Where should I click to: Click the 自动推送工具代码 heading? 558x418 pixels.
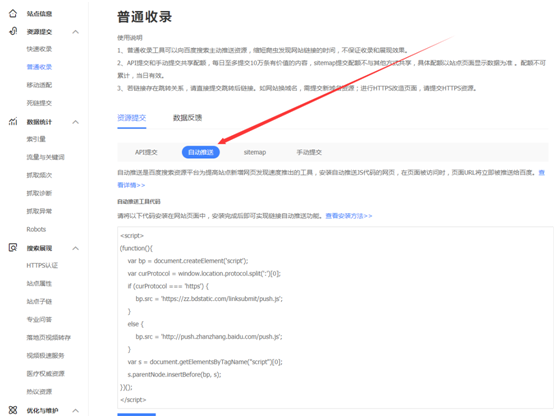pos(139,202)
